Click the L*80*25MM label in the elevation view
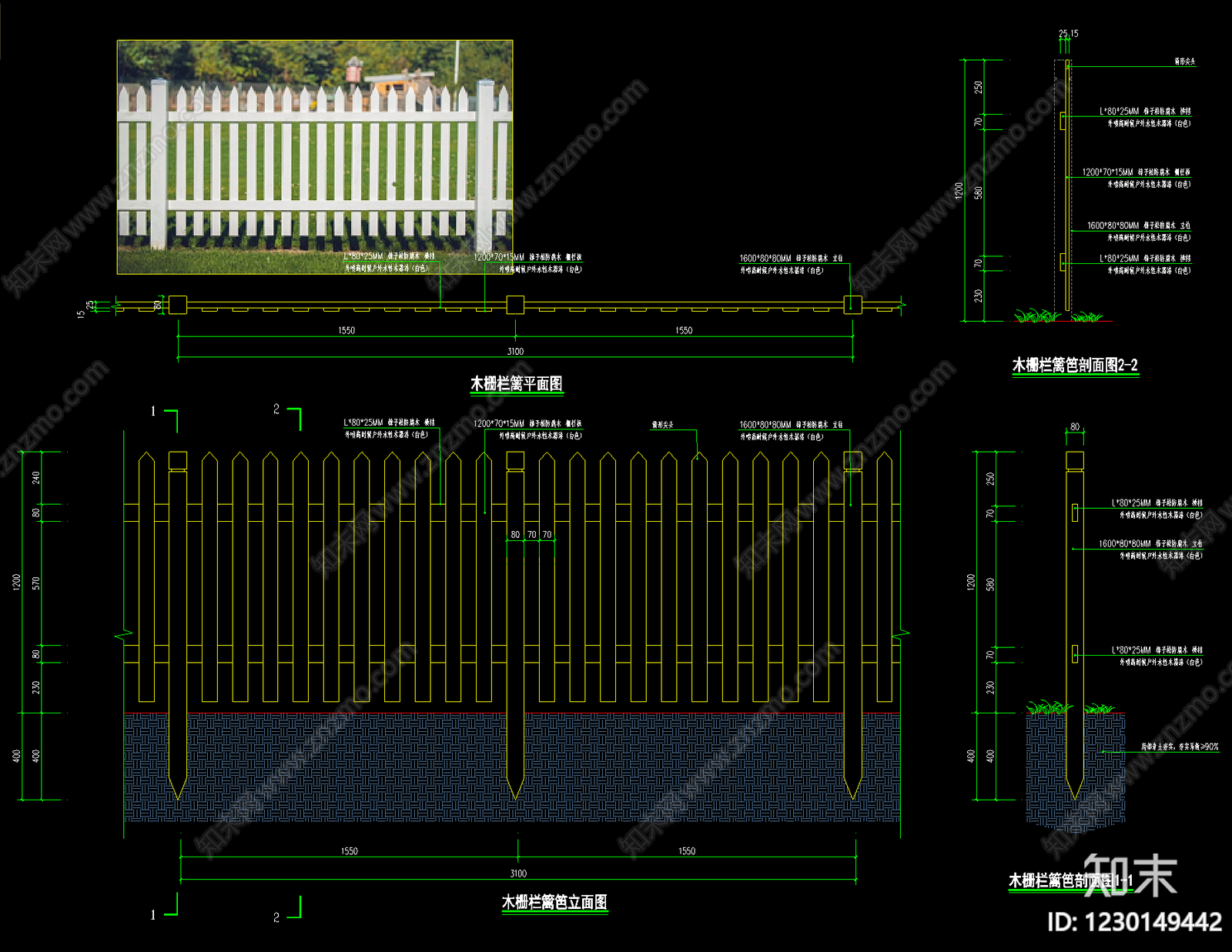 point(389,423)
